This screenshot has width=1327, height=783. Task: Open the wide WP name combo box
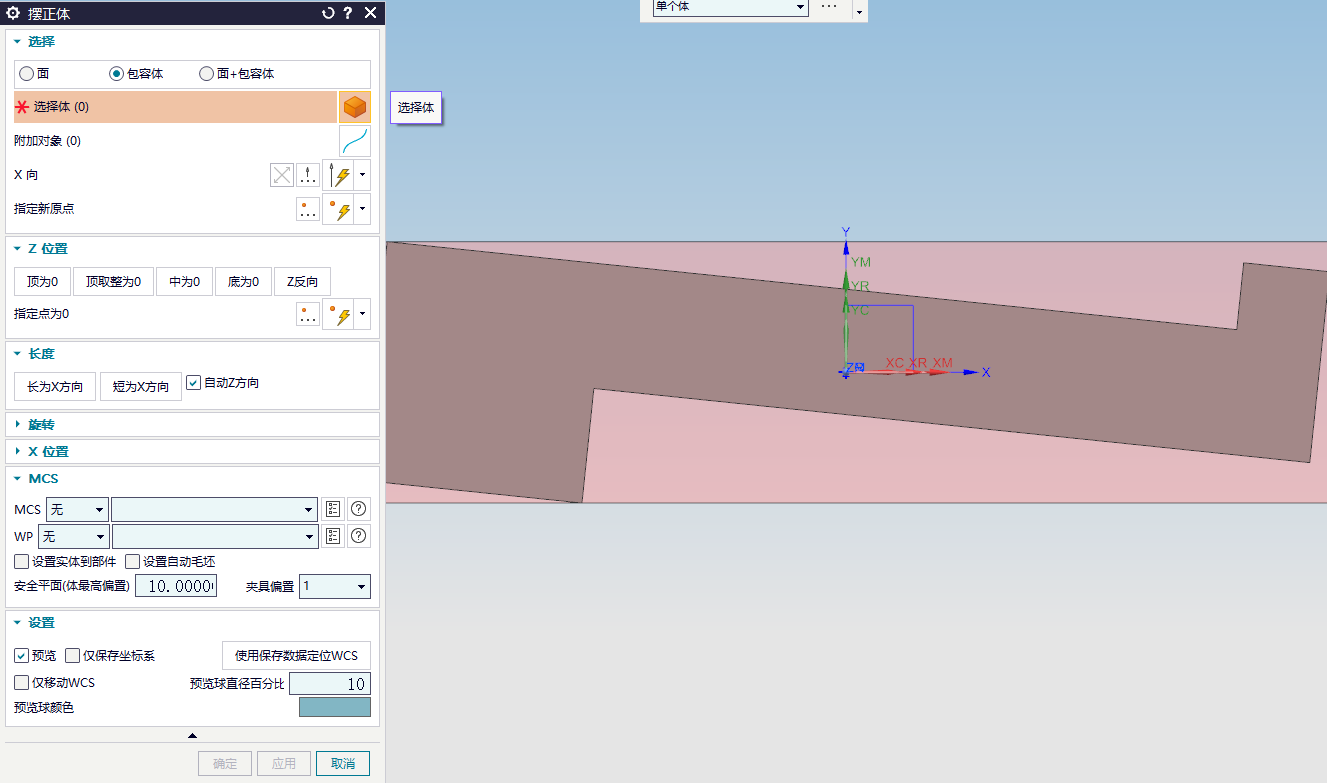(x=214, y=537)
